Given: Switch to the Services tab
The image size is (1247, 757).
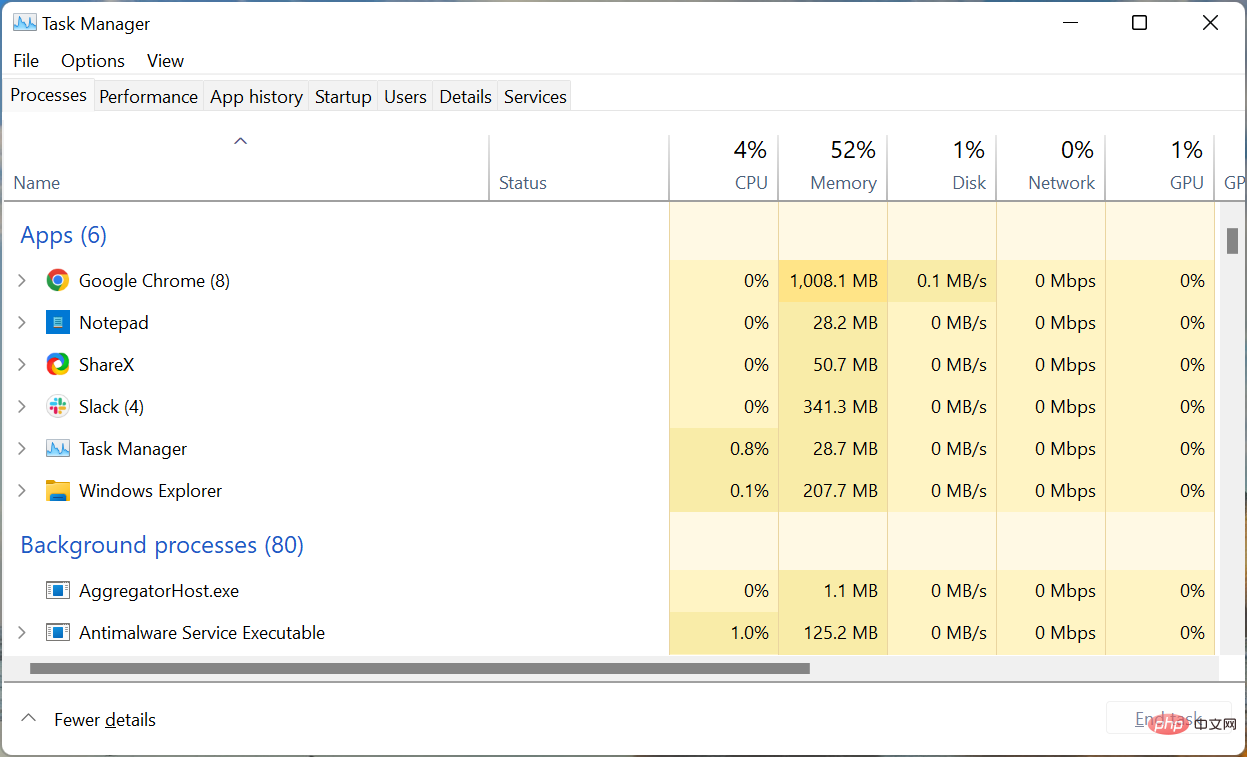Looking at the screenshot, I should tap(535, 97).
